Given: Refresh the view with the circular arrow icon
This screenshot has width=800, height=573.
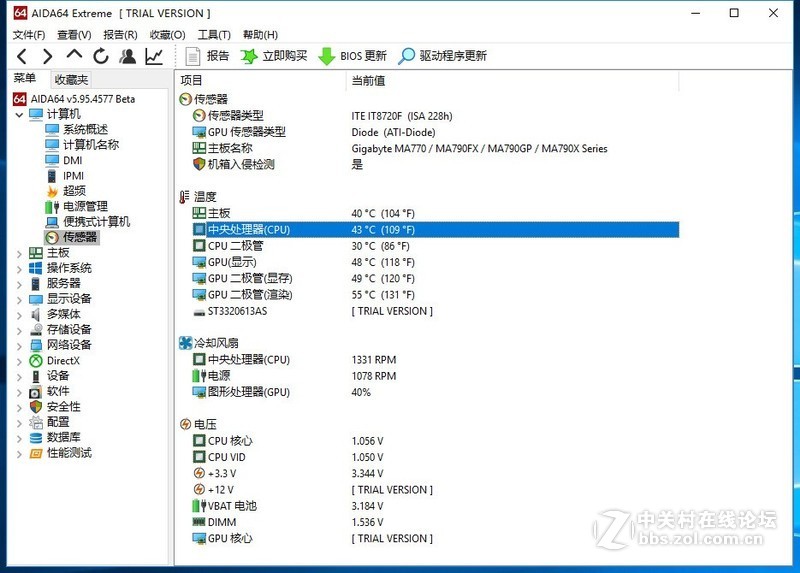Looking at the screenshot, I should [x=101, y=56].
